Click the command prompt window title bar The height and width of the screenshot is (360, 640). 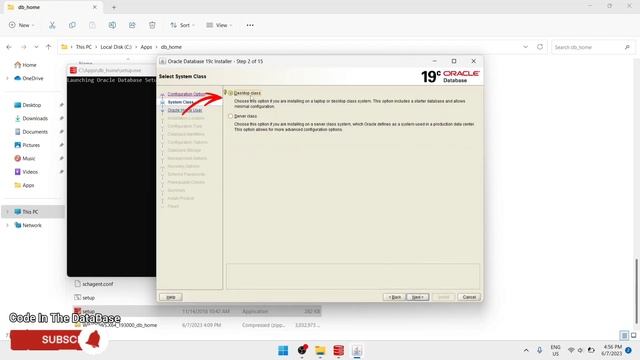coord(111,70)
